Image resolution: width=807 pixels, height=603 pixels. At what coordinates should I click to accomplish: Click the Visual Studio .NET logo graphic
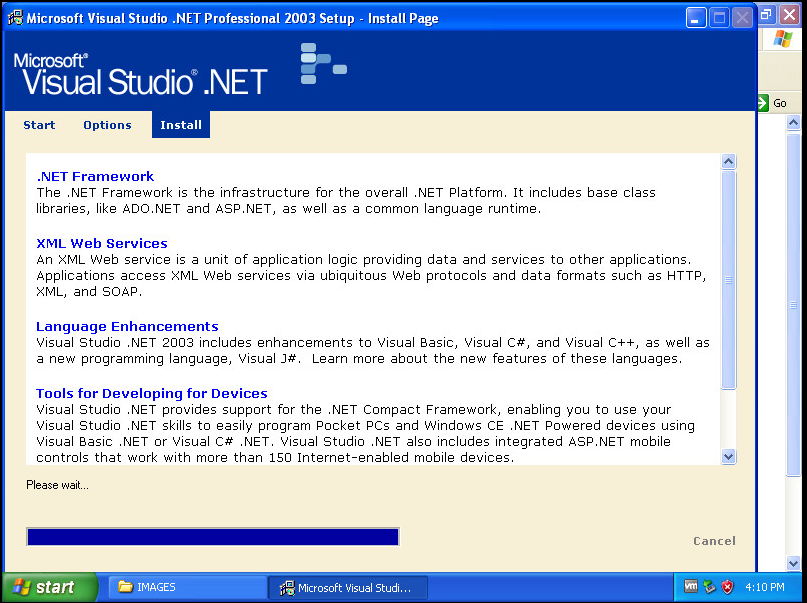tap(324, 63)
